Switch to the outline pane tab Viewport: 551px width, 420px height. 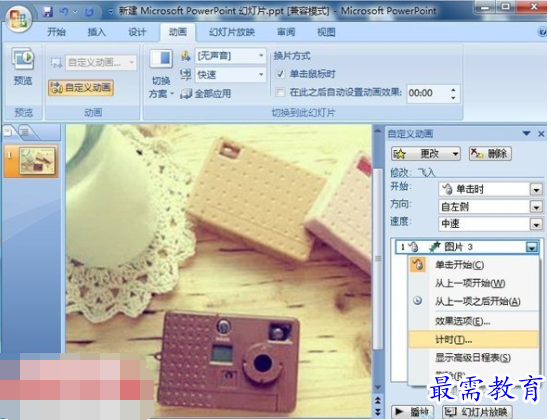(25, 132)
